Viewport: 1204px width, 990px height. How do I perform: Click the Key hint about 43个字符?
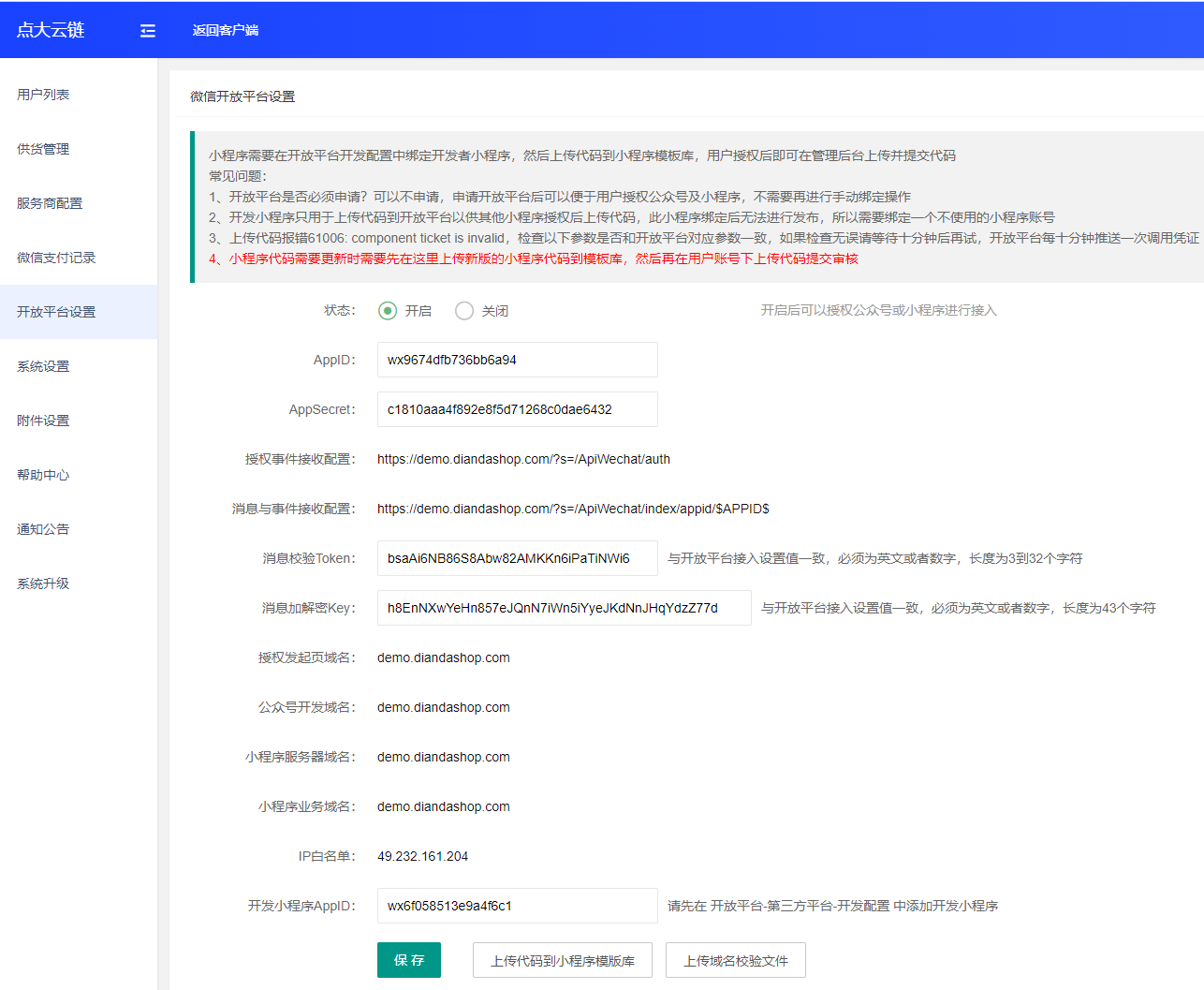pyautogui.click(x=959, y=608)
